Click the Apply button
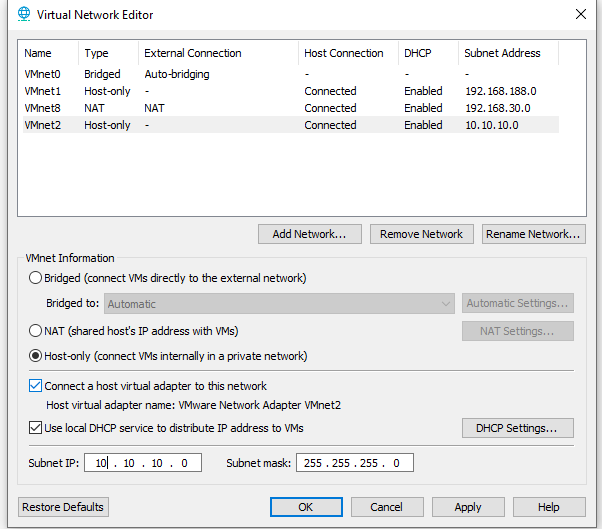 click(468, 507)
